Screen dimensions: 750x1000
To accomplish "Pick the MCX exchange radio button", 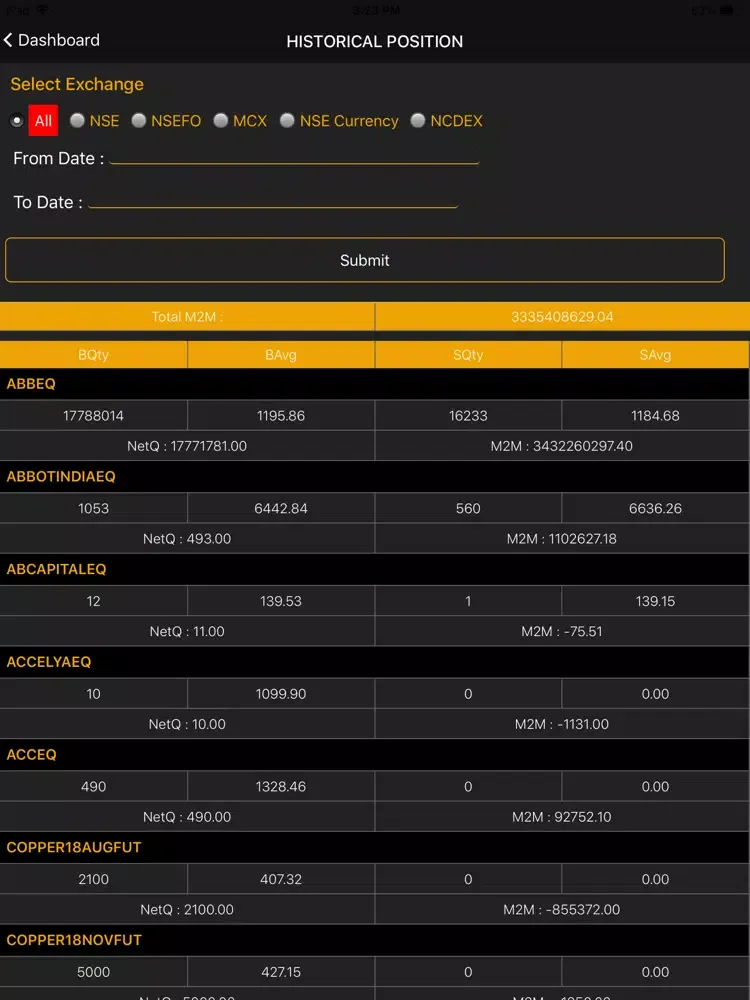I will pyautogui.click(x=221, y=121).
